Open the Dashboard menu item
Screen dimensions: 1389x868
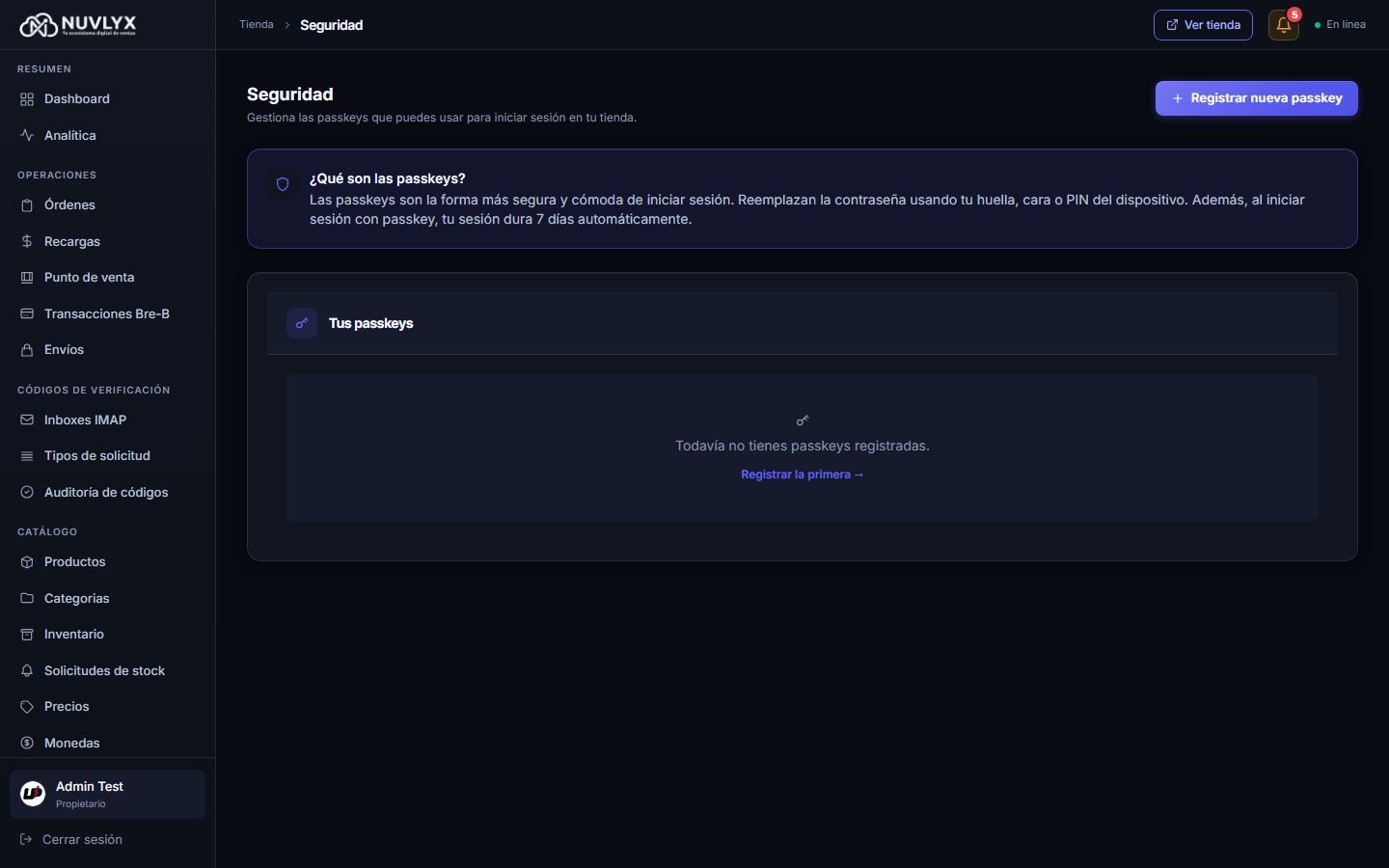point(107,99)
